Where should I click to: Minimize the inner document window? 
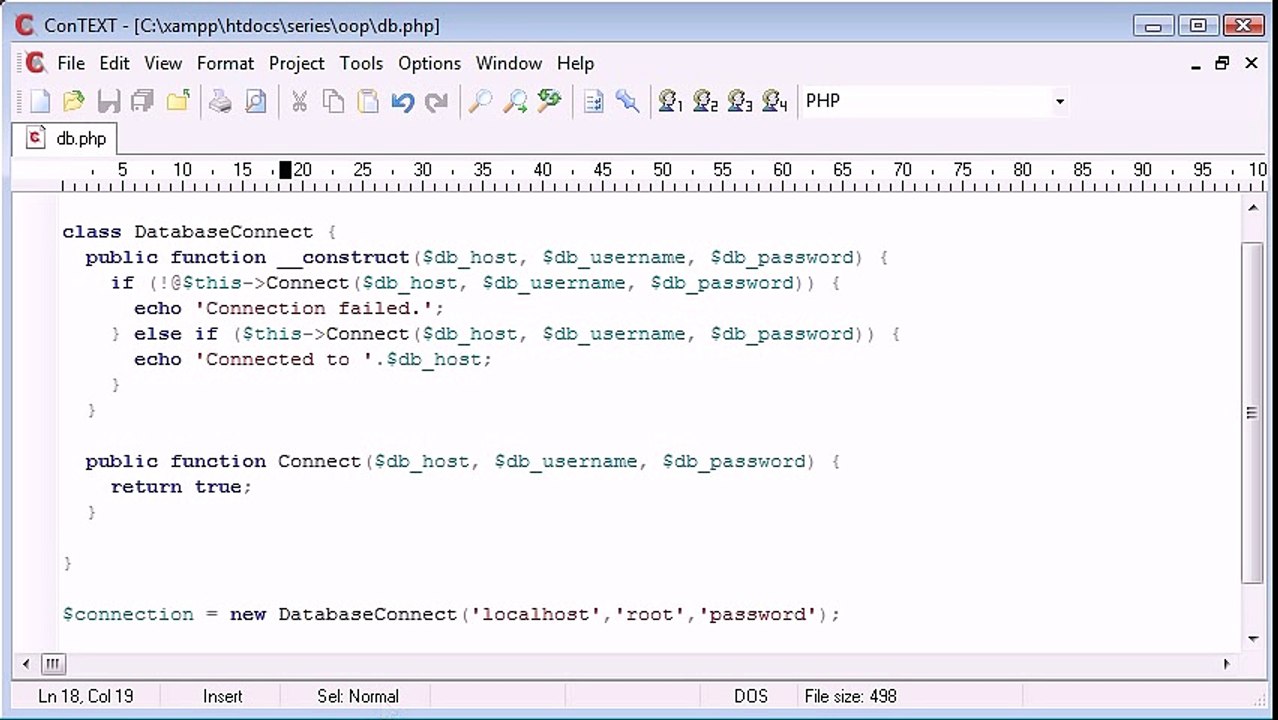click(1196, 64)
